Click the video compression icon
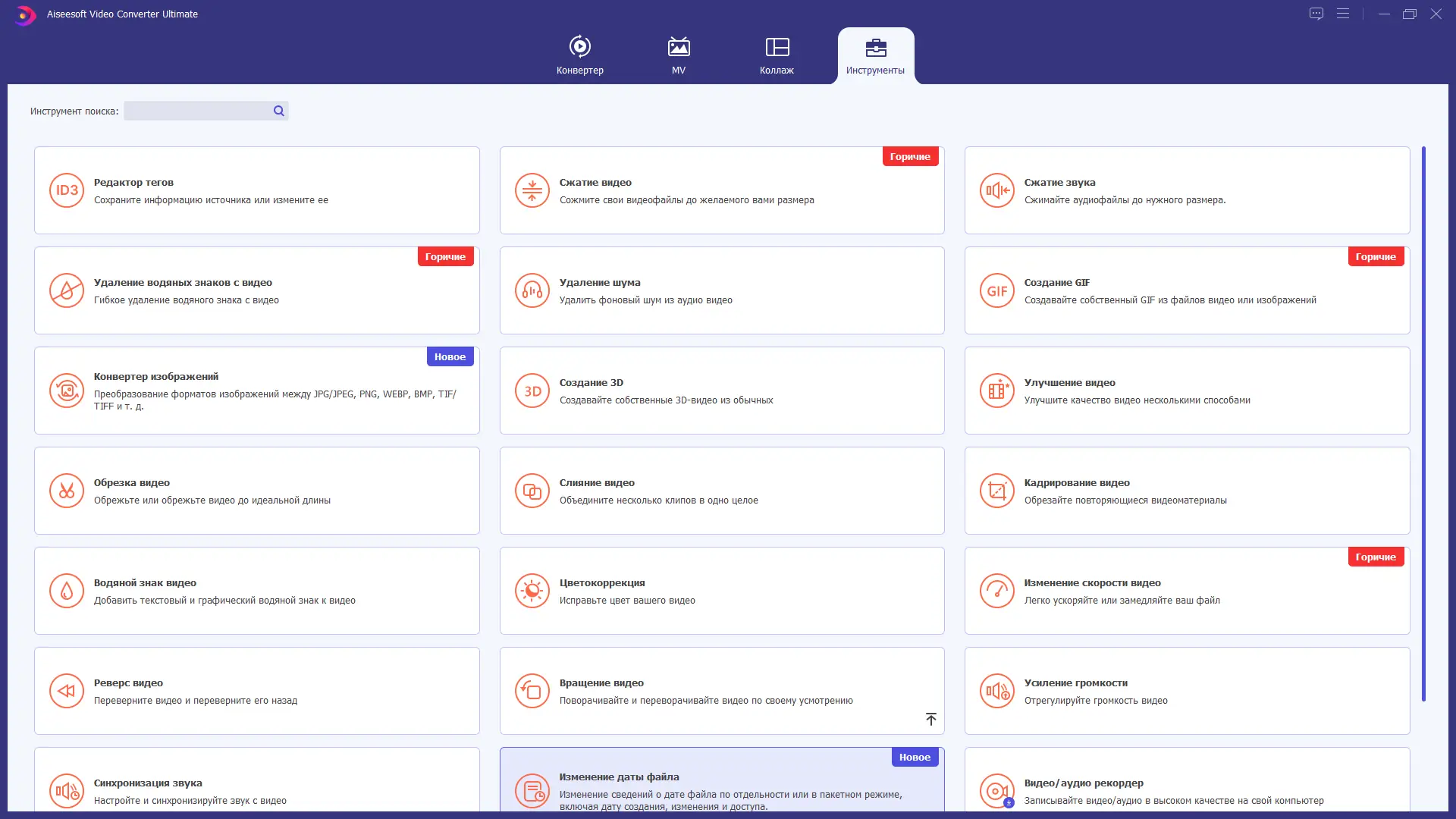Viewport: 1456px width, 819px height. tap(532, 190)
